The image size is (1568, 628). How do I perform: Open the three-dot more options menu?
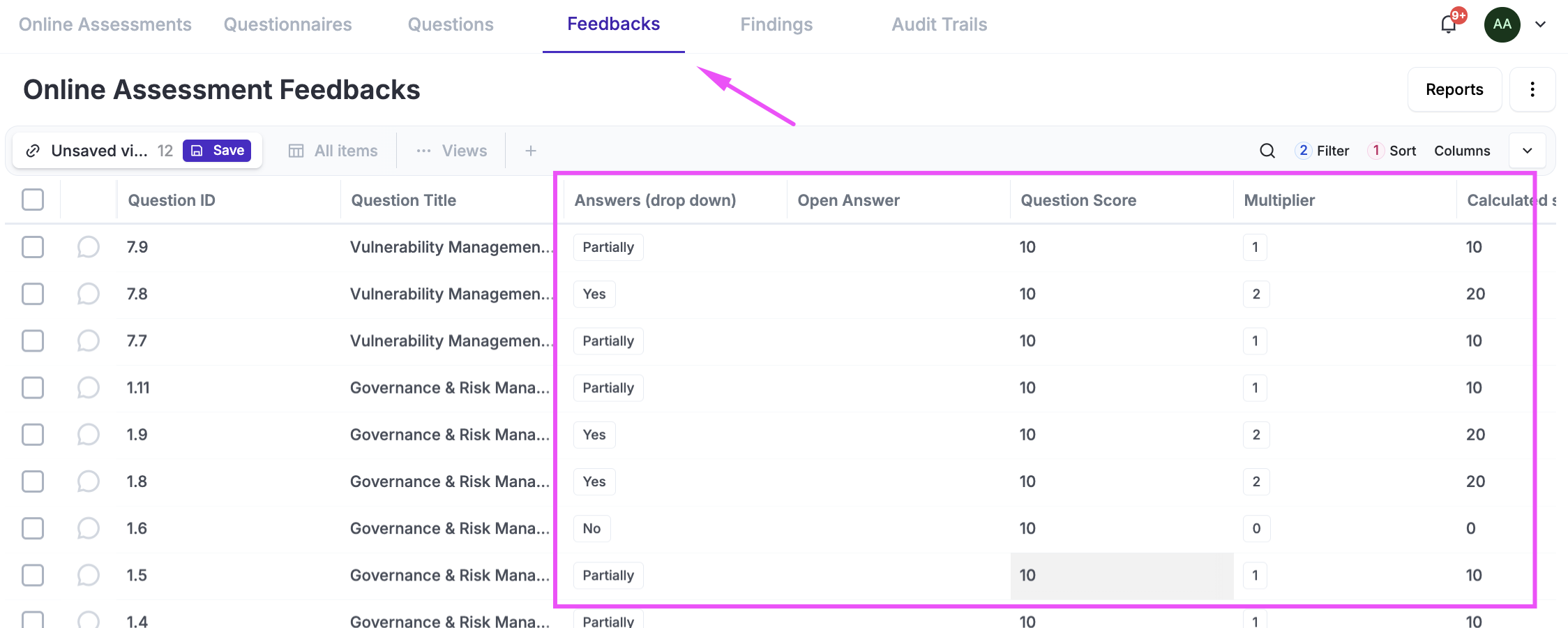(1532, 89)
